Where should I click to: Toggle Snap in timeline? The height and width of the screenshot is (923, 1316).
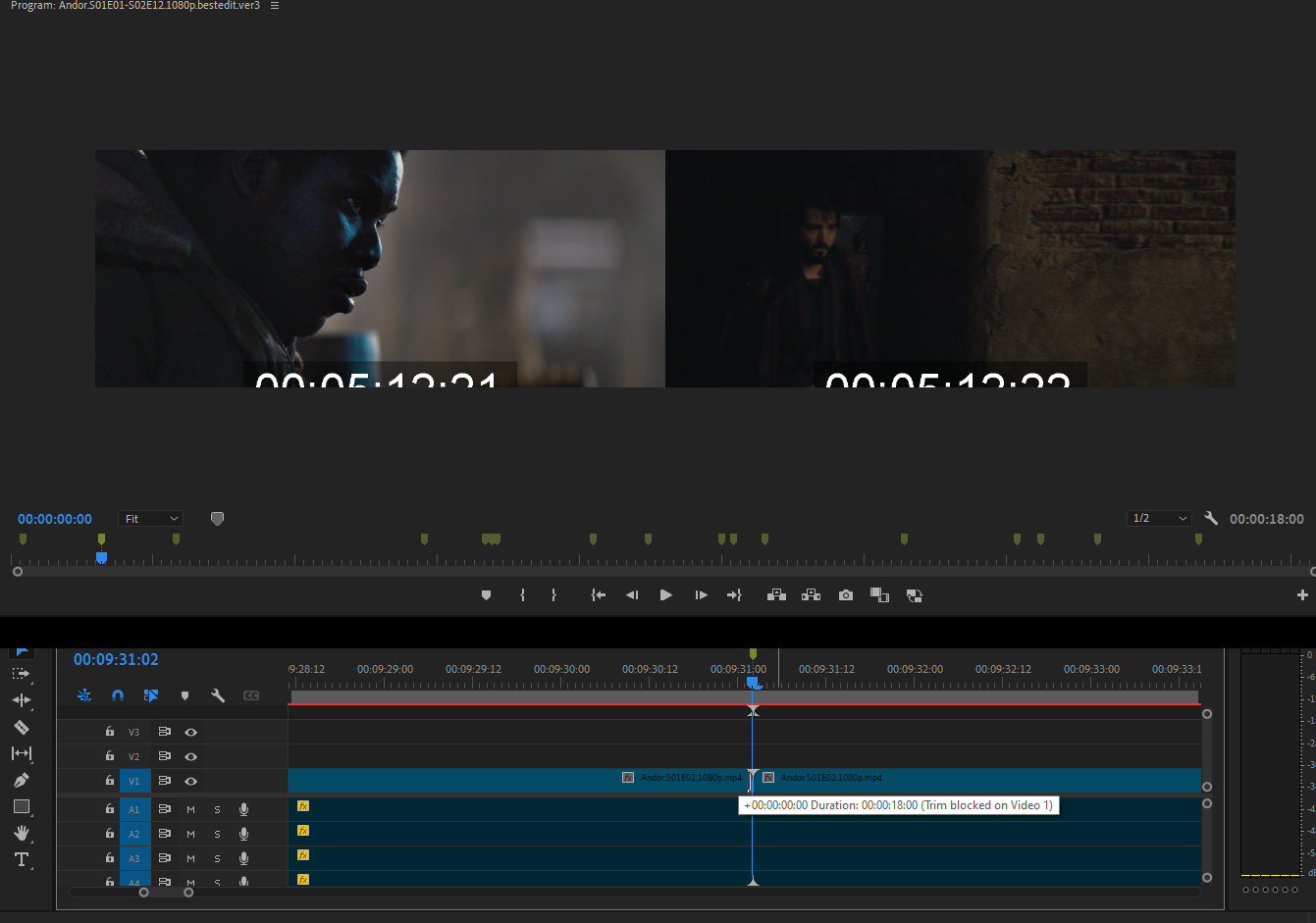pos(118,695)
